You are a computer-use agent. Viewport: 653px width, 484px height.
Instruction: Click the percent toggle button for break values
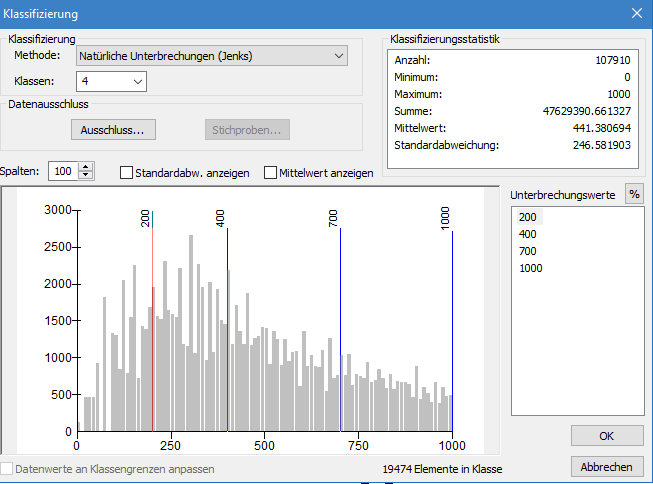pyautogui.click(x=634, y=194)
